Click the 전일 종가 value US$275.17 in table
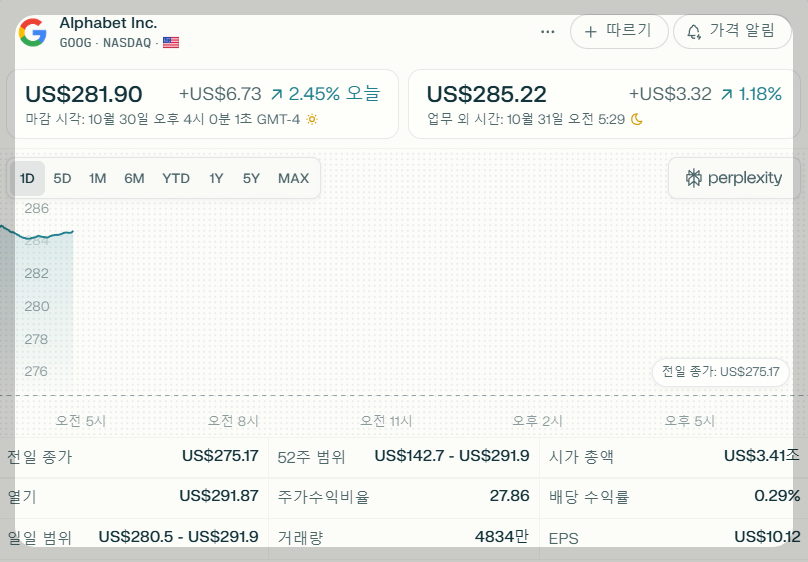 tap(220, 456)
